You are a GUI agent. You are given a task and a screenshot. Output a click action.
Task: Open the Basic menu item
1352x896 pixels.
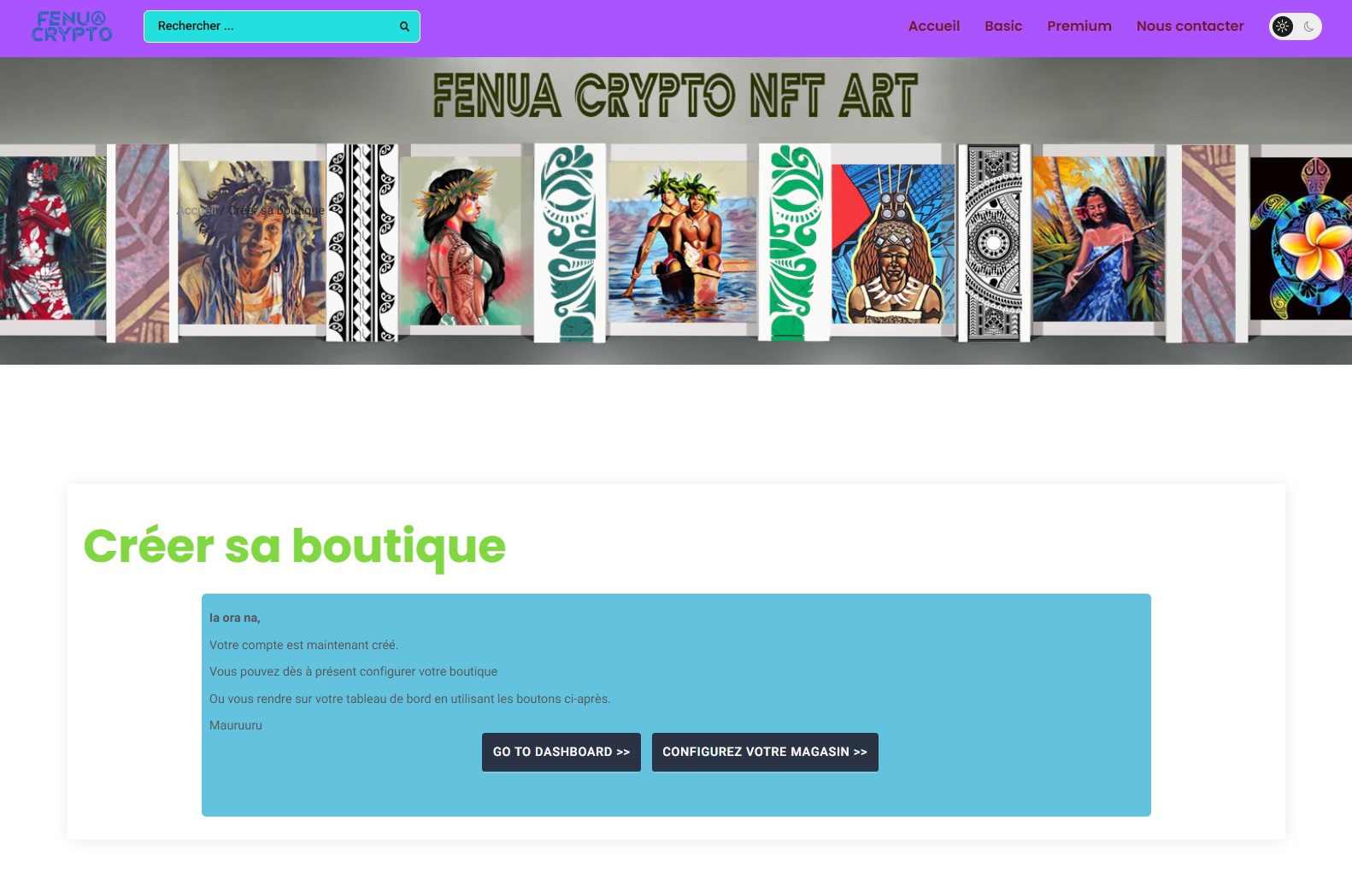coord(1003,26)
